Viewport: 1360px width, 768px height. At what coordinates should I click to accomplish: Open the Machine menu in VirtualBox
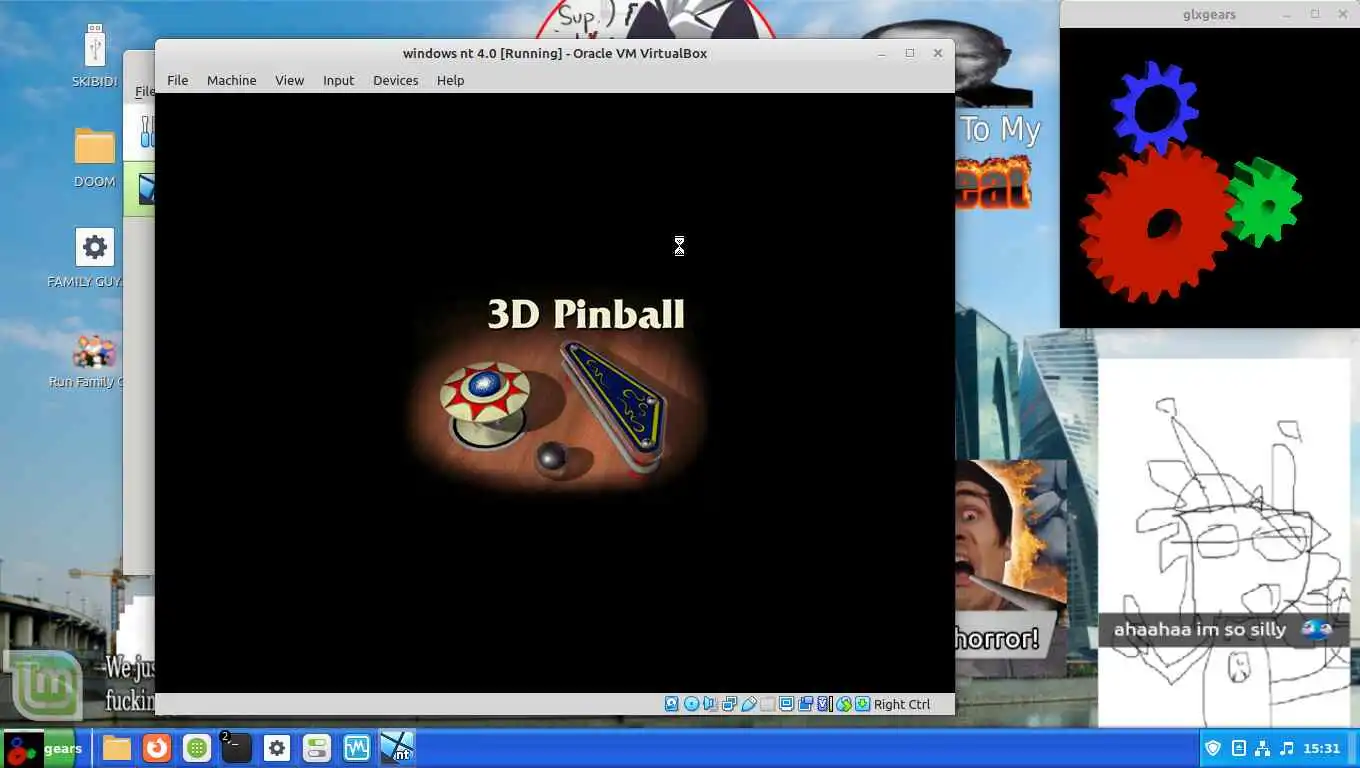point(231,80)
